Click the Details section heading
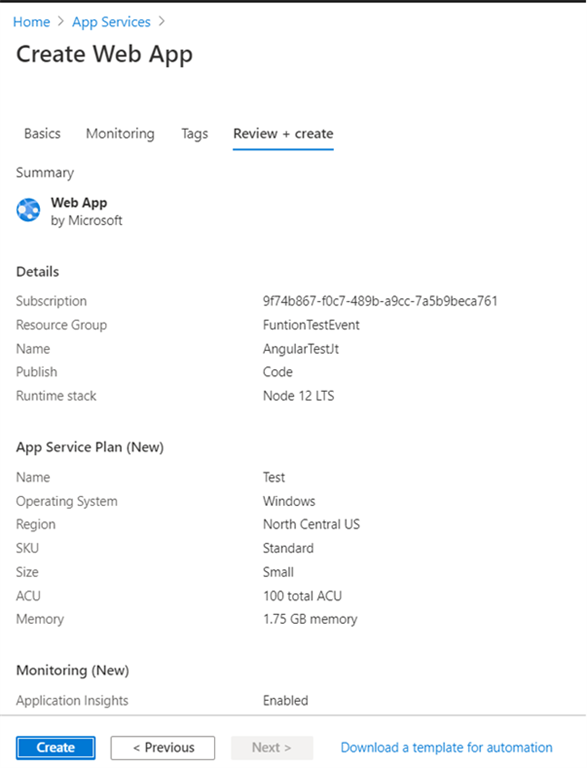The image size is (587, 768). pyautogui.click(x=38, y=272)
